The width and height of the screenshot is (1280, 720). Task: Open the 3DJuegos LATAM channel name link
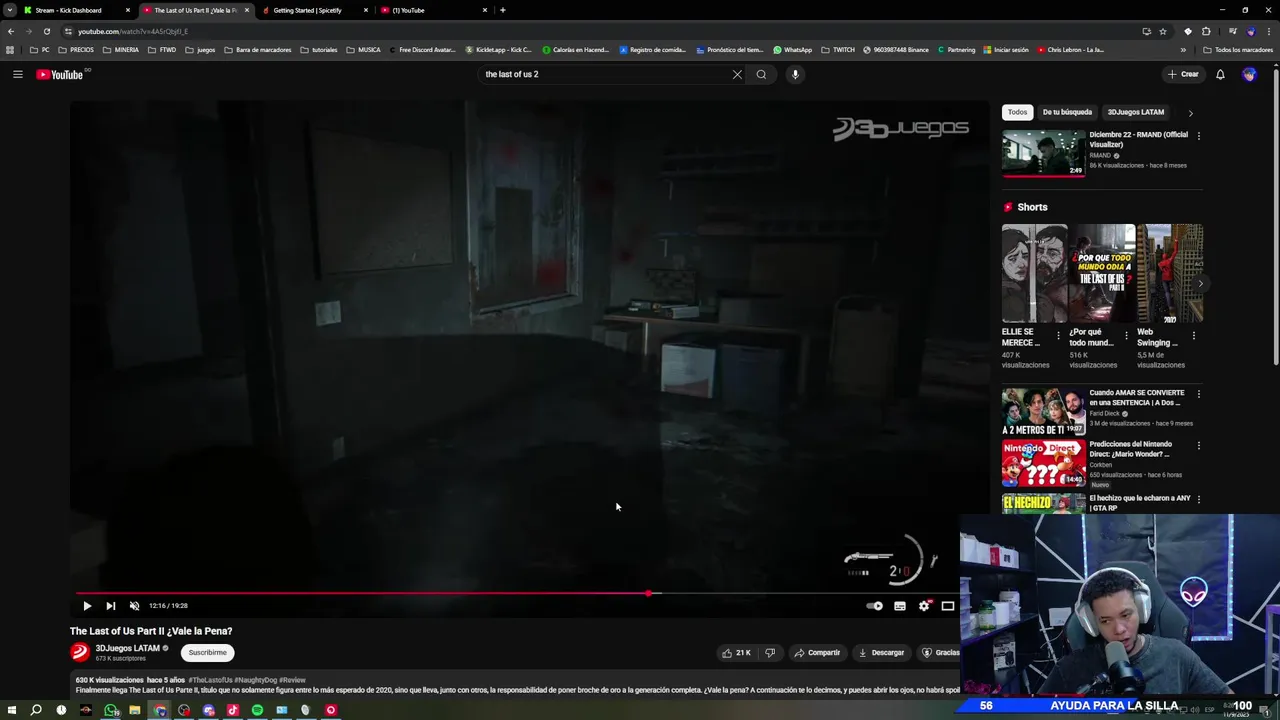point(127,648)
